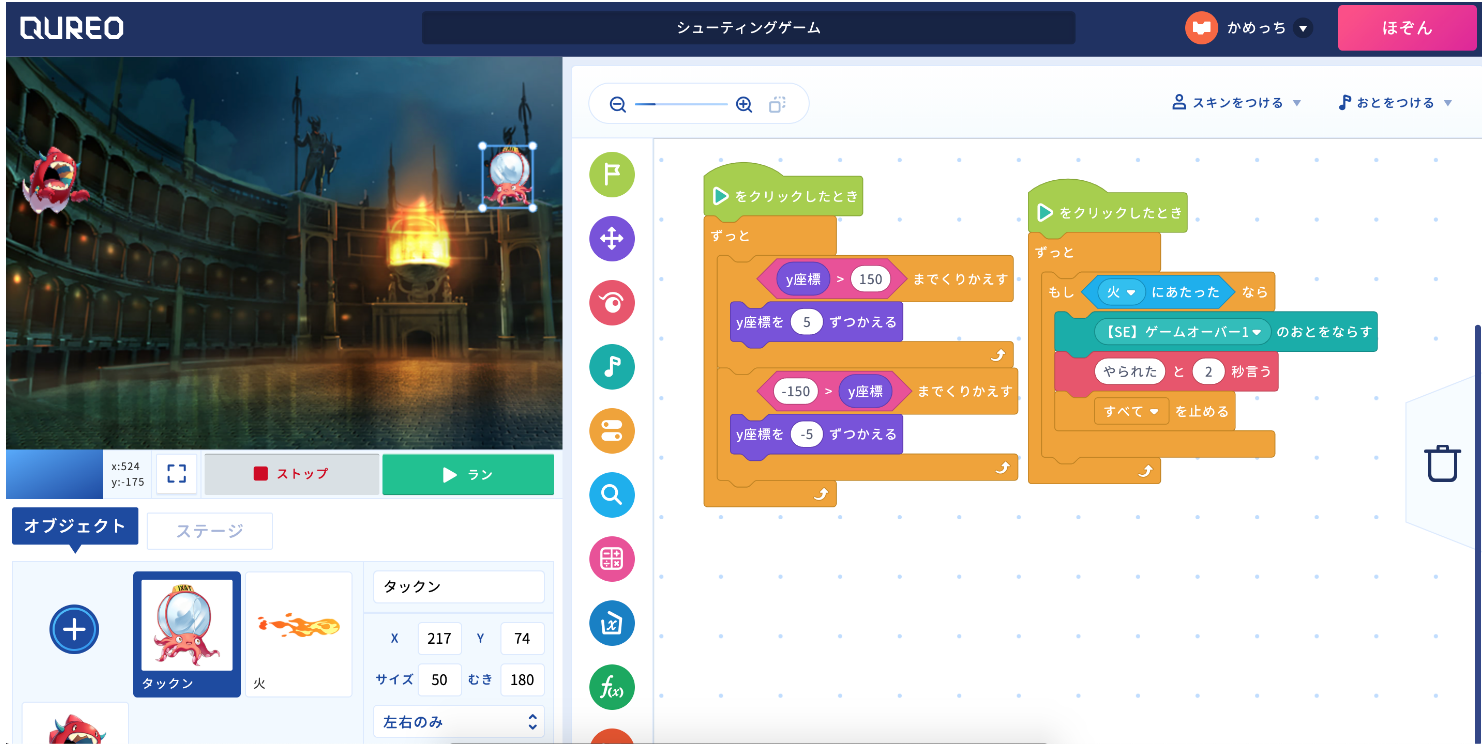Expand the スキンをつける dropdown
The image size is (1484, 746).
click(x=1237, y=103)
